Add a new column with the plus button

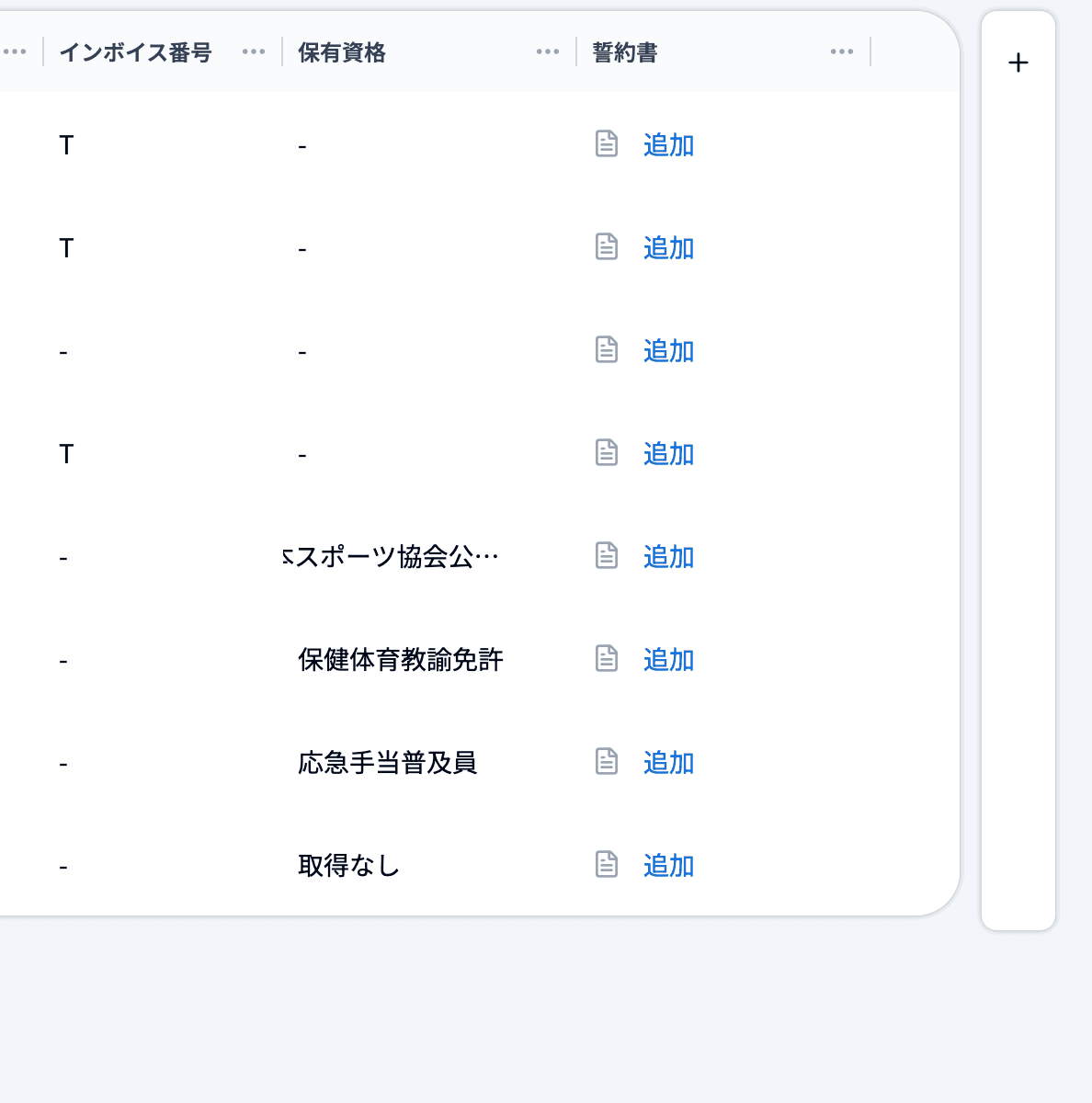point(1018,63)
